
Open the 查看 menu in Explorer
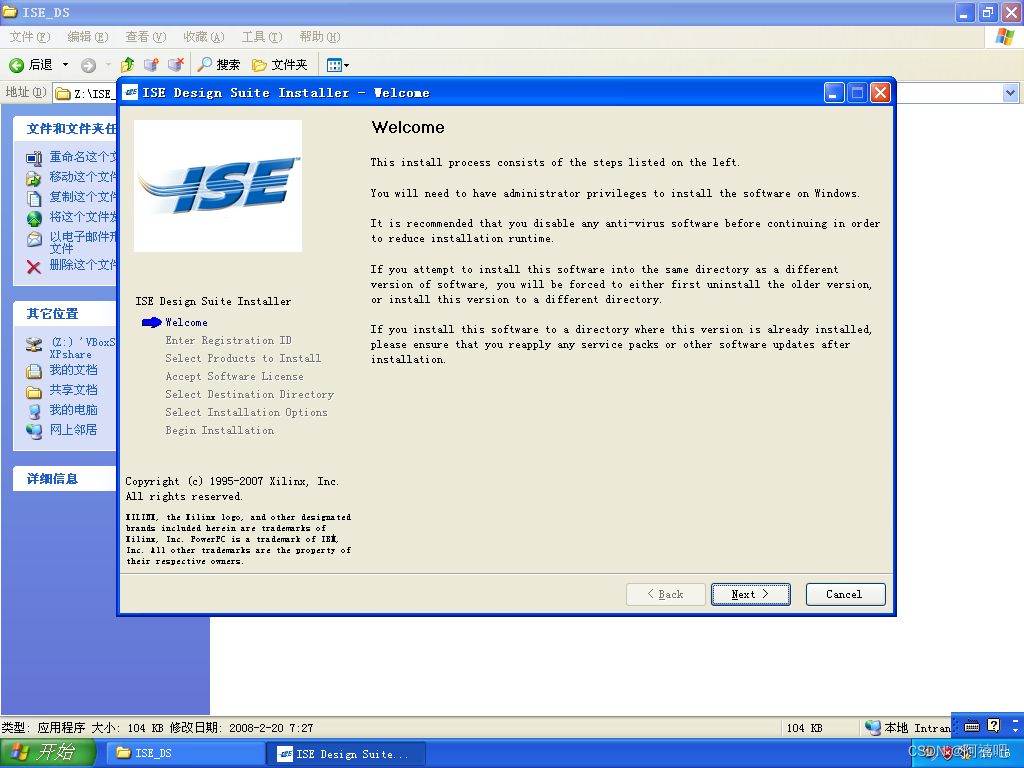click(x=146, y=37)
